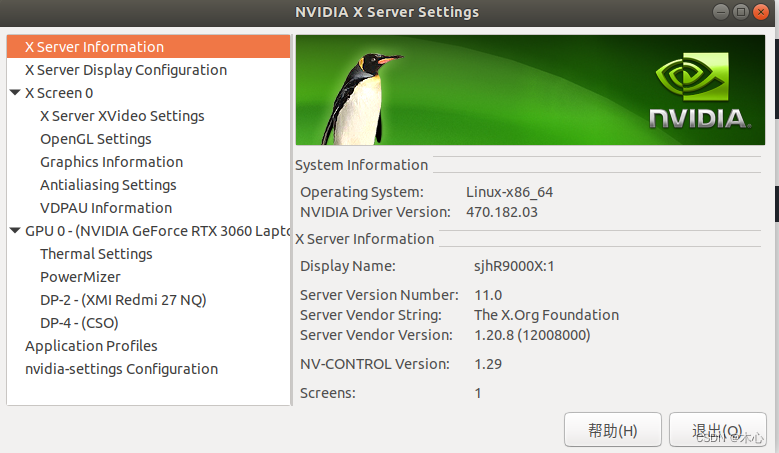Open X Server XVideo Settings
Screen dimensions: 779x453
pos(122,116)
